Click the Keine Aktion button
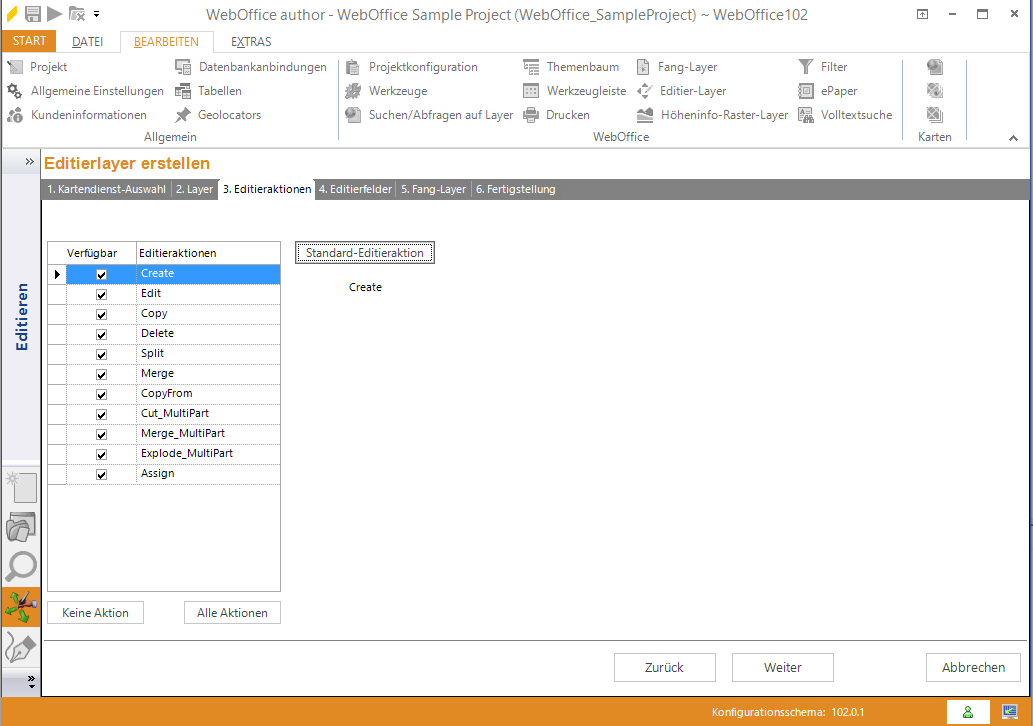Viewport: 1033px width, 726px height. coord(95,613)
